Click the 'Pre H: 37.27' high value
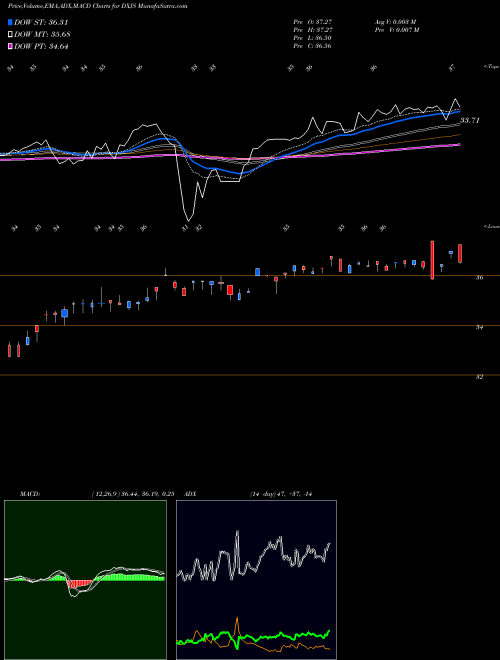 pyautogui.click(x=313, y=29)
